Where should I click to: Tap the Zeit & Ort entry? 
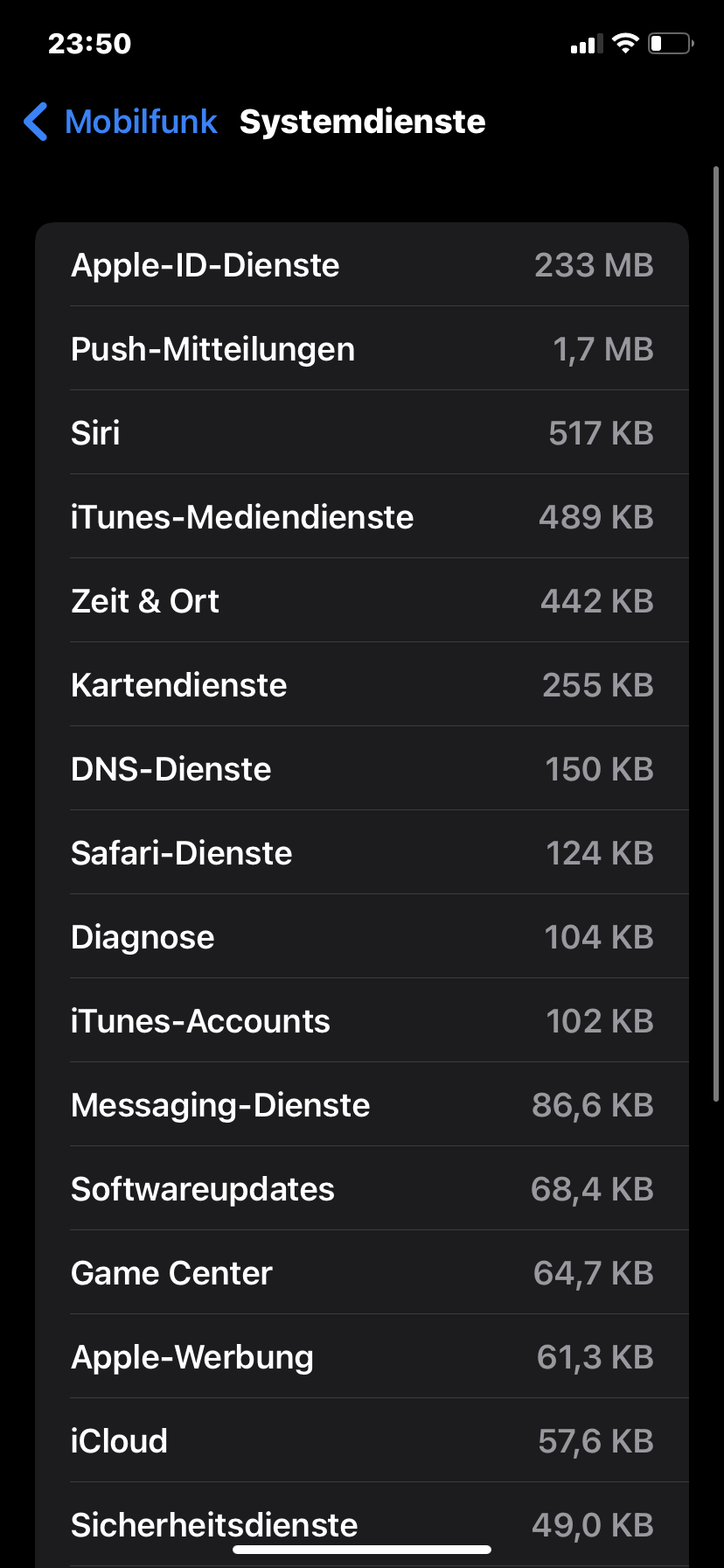[x=362, y=601]
